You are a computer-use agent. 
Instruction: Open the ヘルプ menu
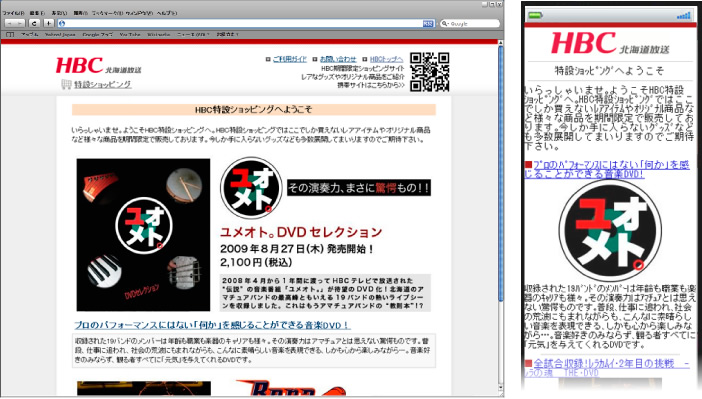coord(167,13)
